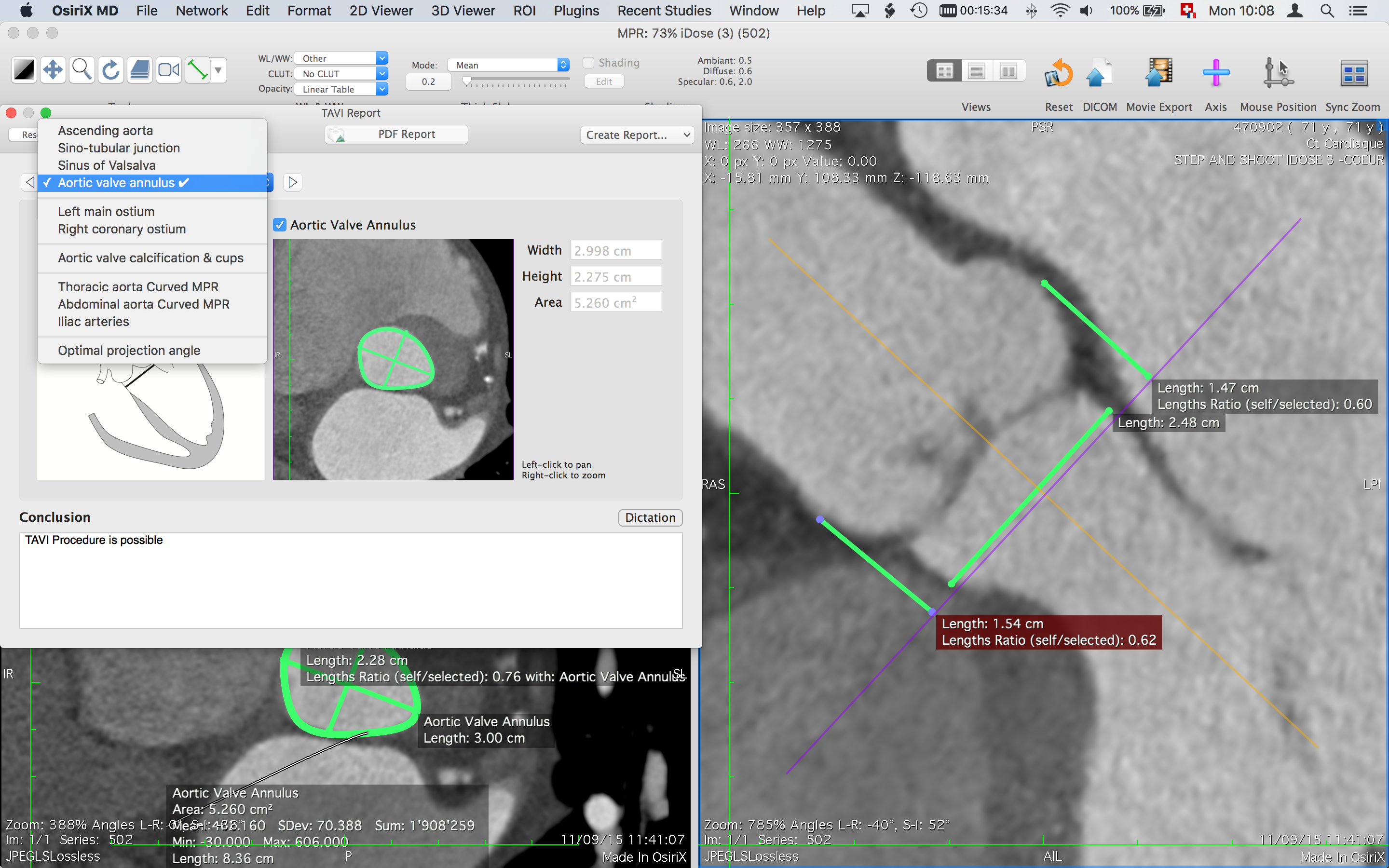Open Spotlight search in the menu bar
Screen dimensions: 1389x868
1326,11
